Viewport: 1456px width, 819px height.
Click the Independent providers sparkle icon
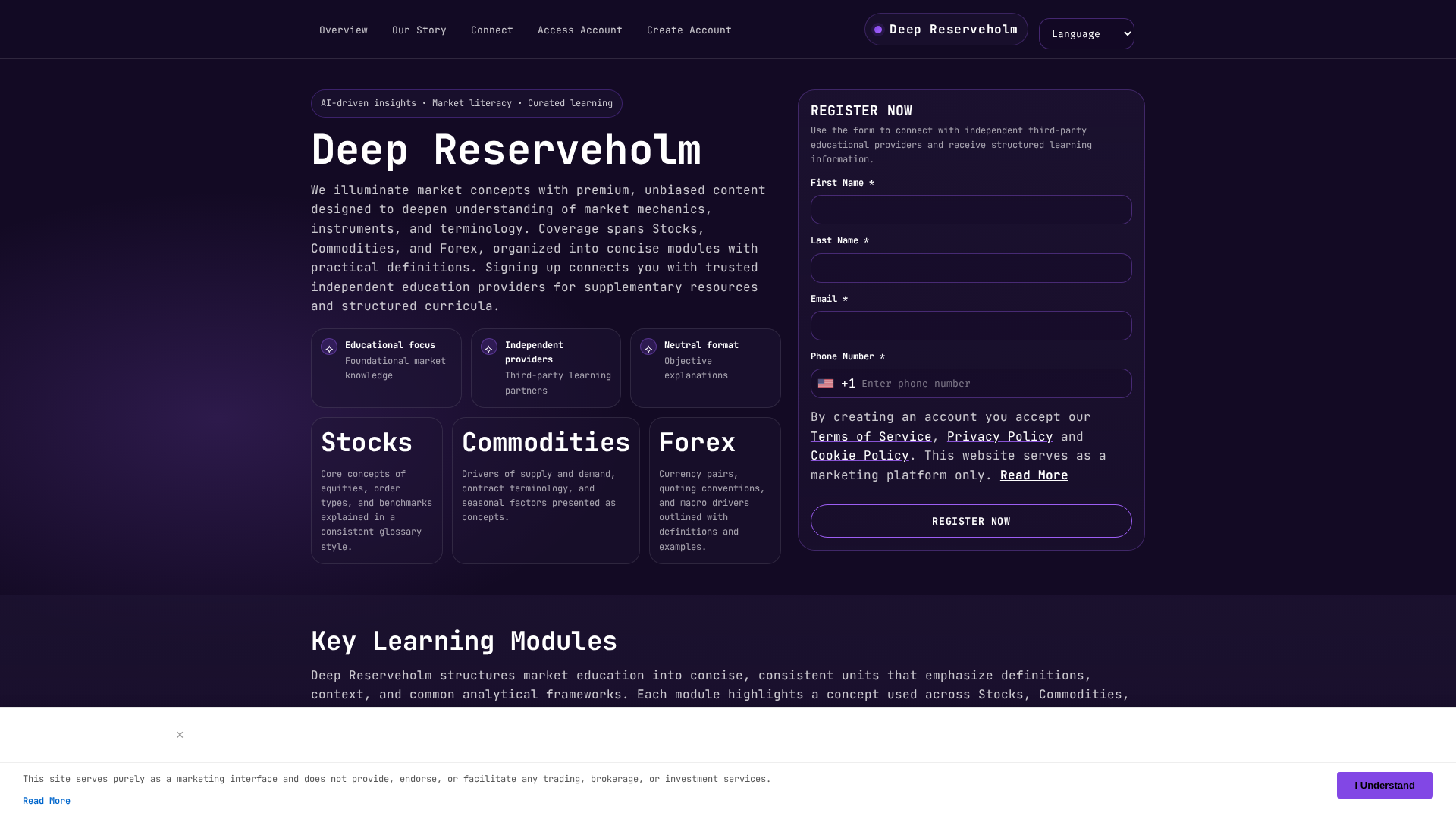tap(489, 347)
